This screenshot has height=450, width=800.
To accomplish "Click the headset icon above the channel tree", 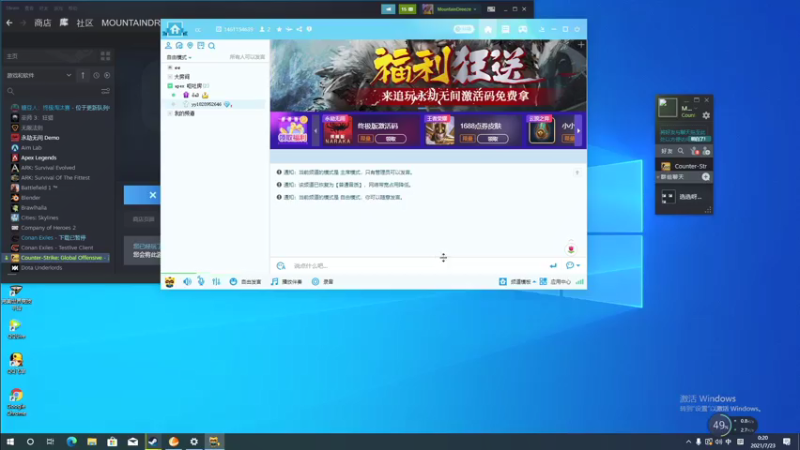I will coord(179,46).
